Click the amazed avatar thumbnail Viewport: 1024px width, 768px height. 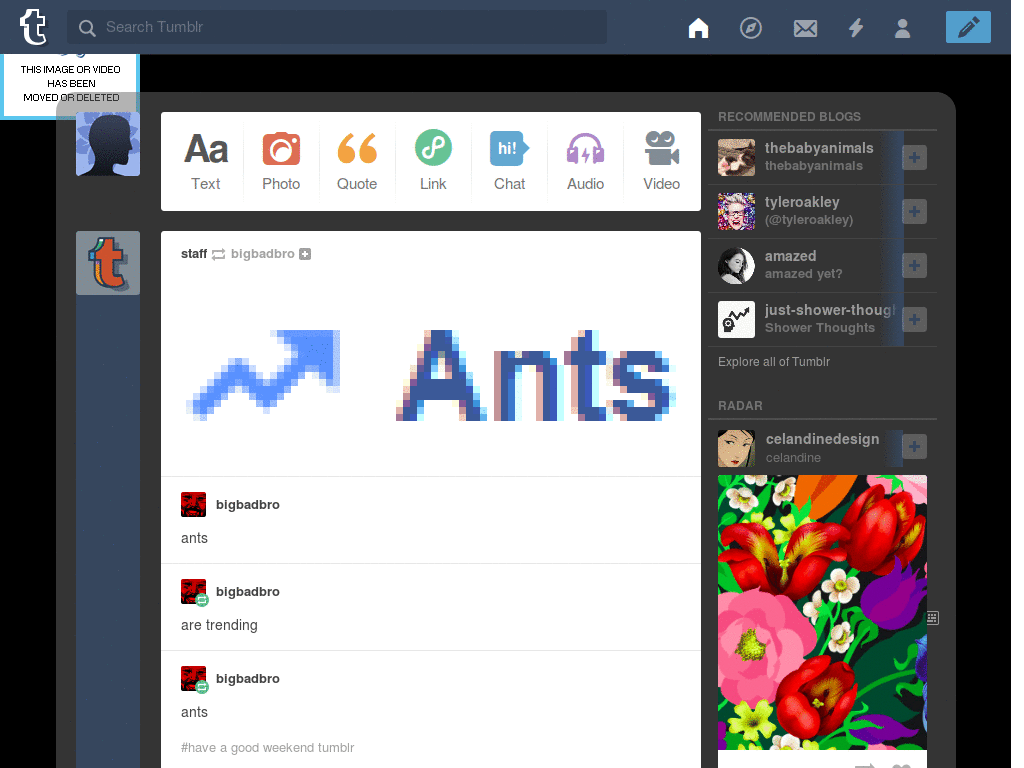coord(736,266)
